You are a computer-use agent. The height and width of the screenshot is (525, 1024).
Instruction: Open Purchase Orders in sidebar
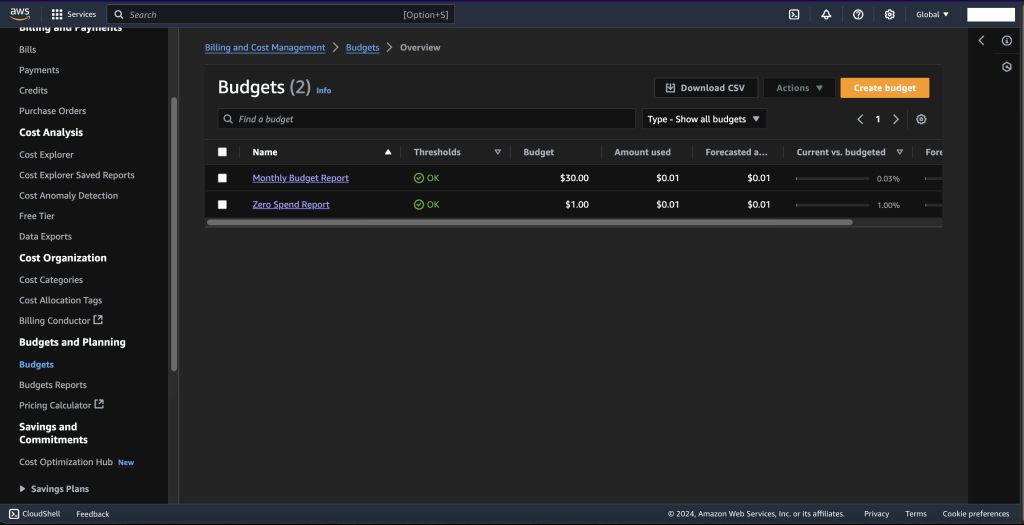tap(52, 111)
